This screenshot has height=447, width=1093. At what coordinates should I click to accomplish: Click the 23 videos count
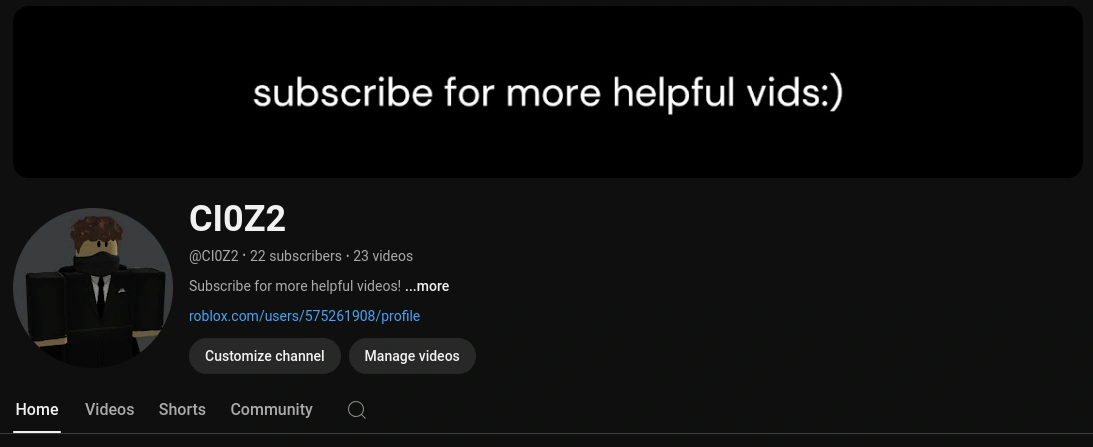(383, 256)
